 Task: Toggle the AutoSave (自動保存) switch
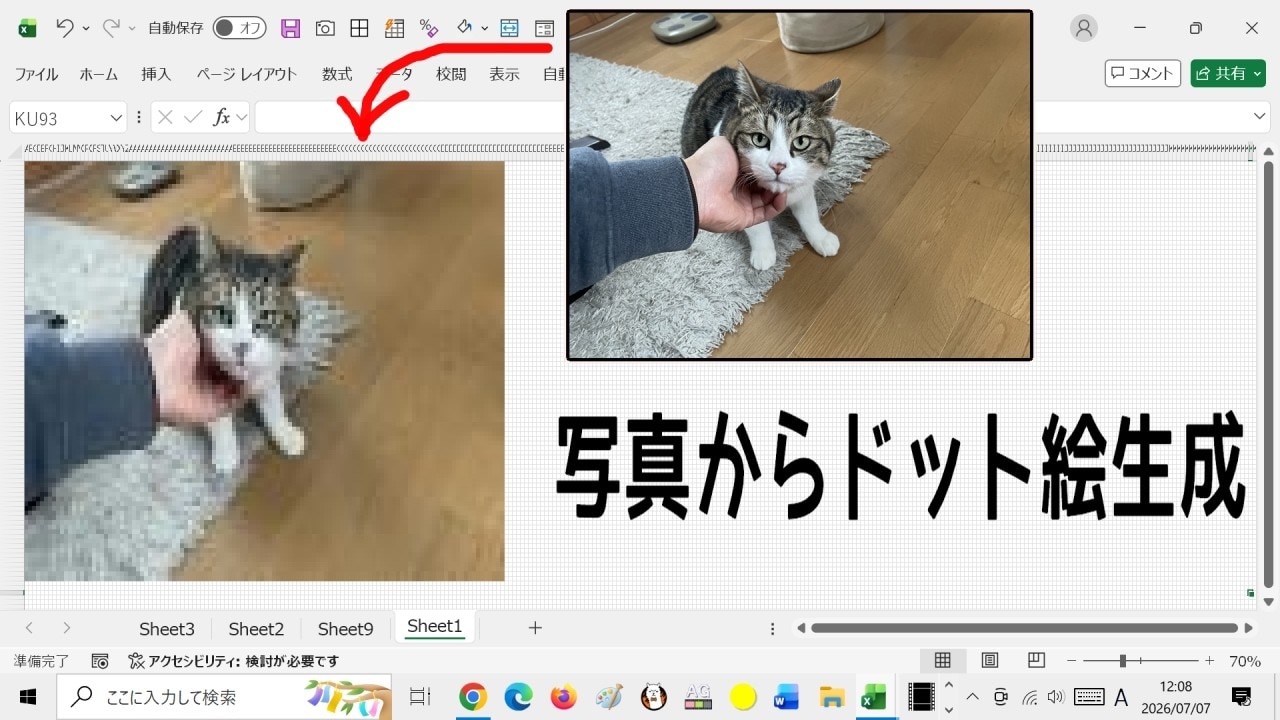pyautogui.click(x=240, y=28)
